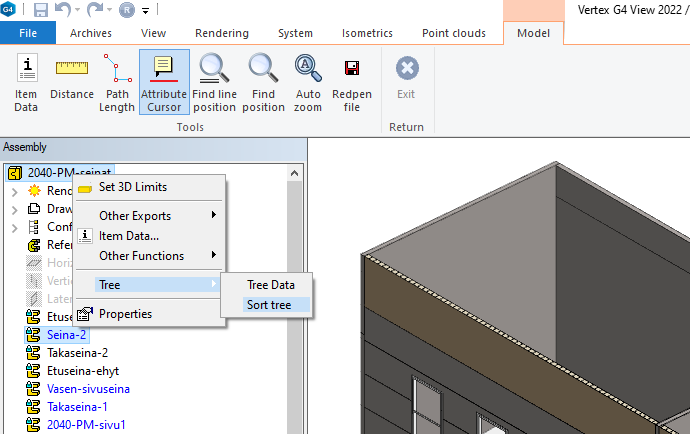Toggle the Attribute Cursor tool
Viewport: 690px width, 434px height.
point(164,82)
